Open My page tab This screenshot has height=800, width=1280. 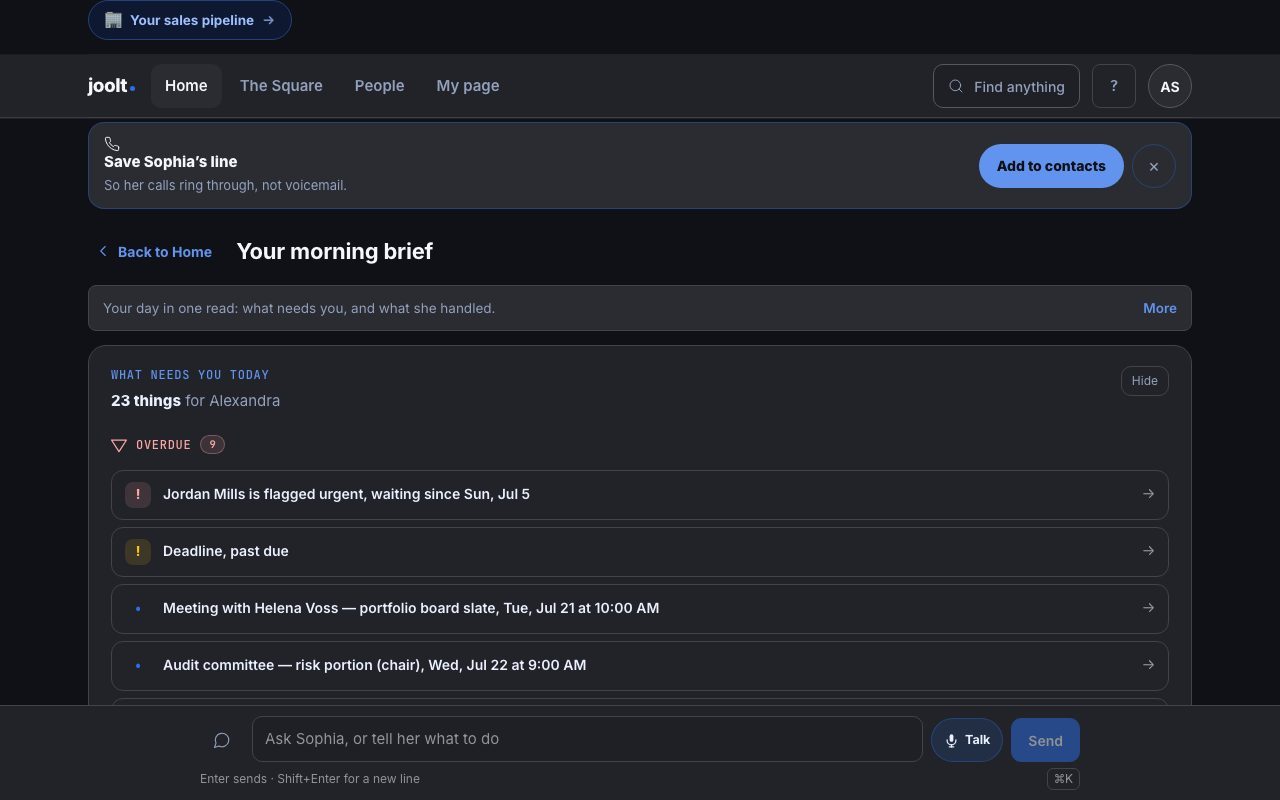(x=468, y=86)
